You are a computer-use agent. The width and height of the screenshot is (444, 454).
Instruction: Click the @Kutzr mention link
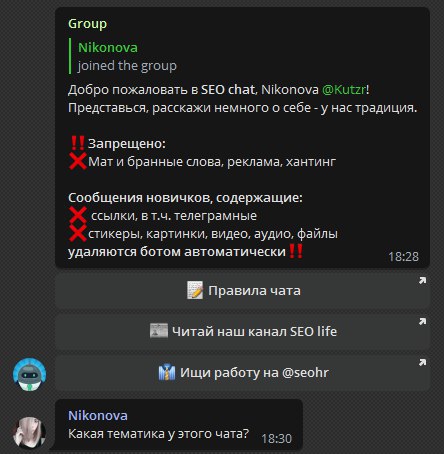[x=344, y=90]
